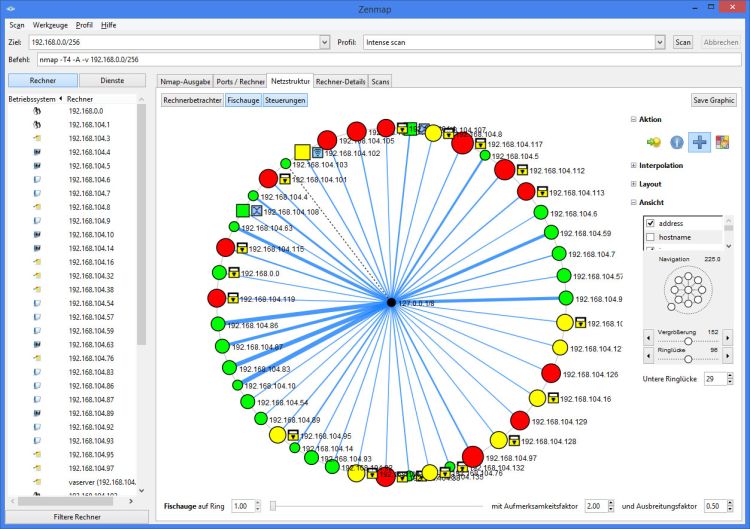750x529 pixels.
Task: Click the black localhost node at graph center
Action: tap(390, 302)
